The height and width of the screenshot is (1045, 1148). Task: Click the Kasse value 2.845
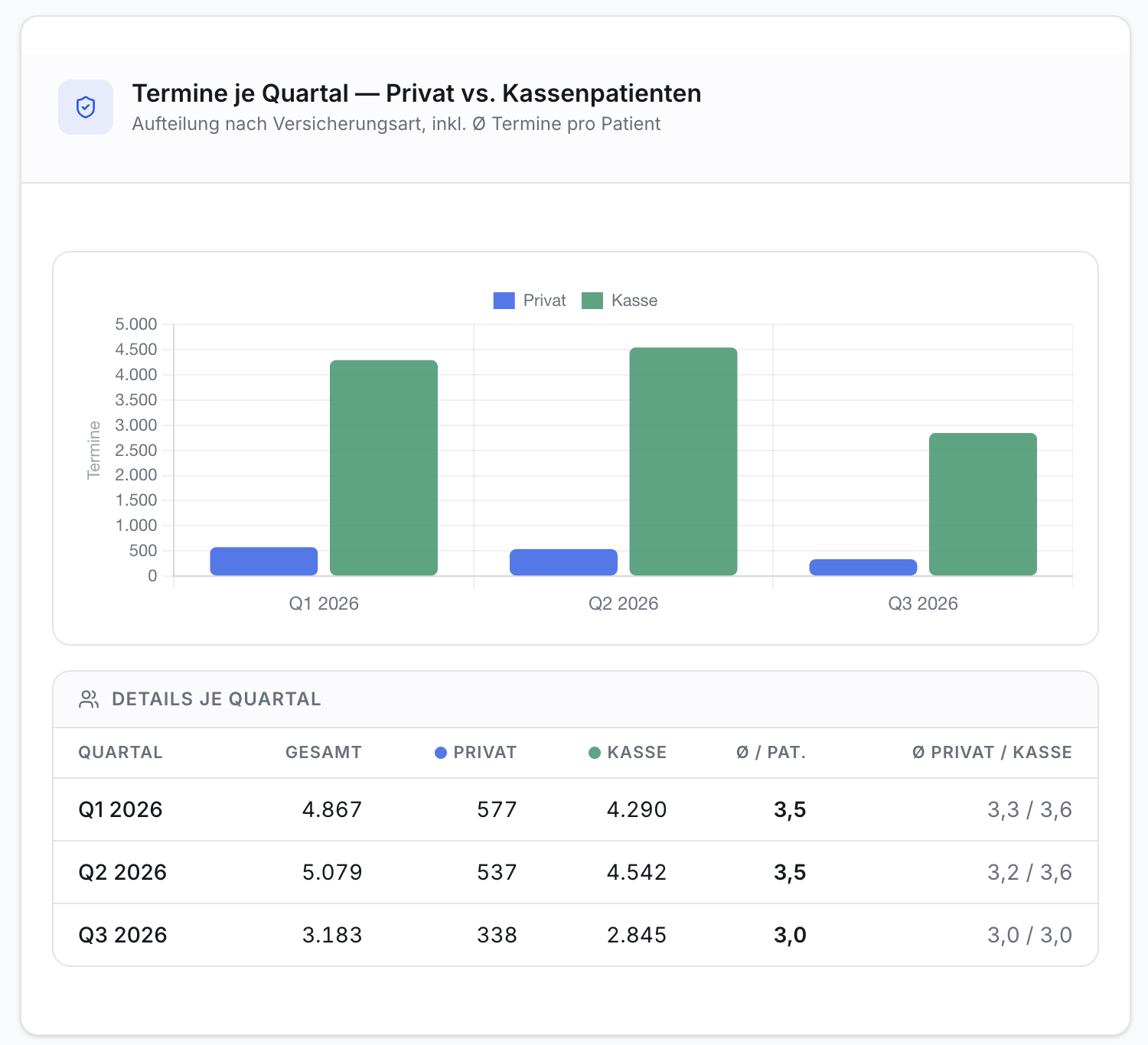pyautogui.click(x=637, y=935)
